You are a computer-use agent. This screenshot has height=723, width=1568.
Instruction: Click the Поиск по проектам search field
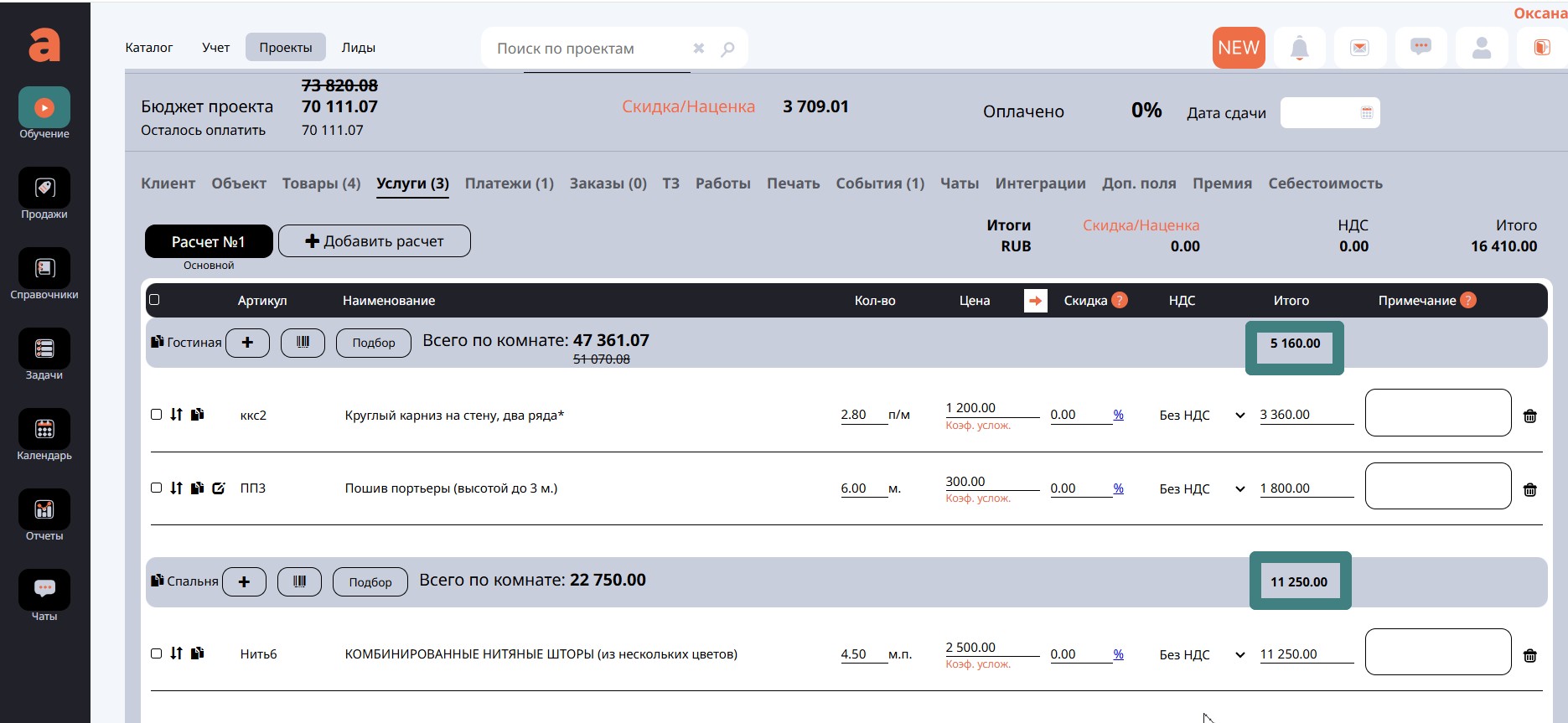coord(587,49)
